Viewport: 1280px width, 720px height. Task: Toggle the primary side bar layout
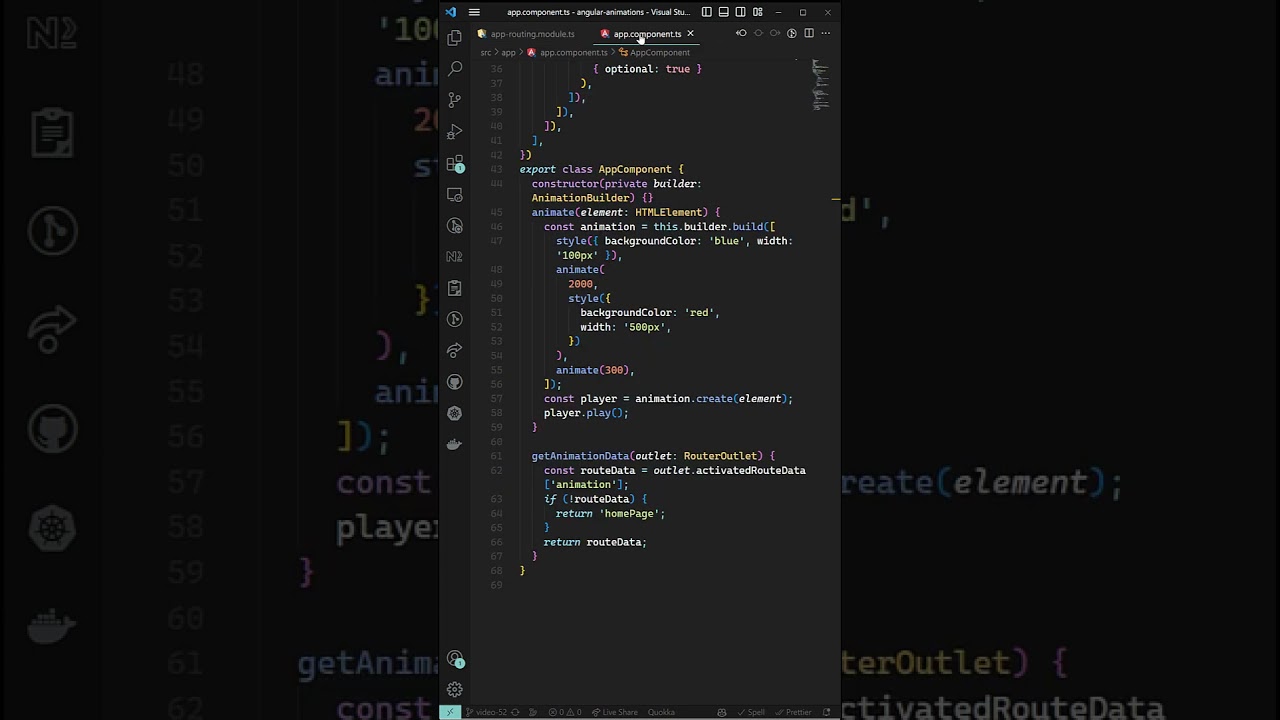pyautogui.click(x=707, y=12)
